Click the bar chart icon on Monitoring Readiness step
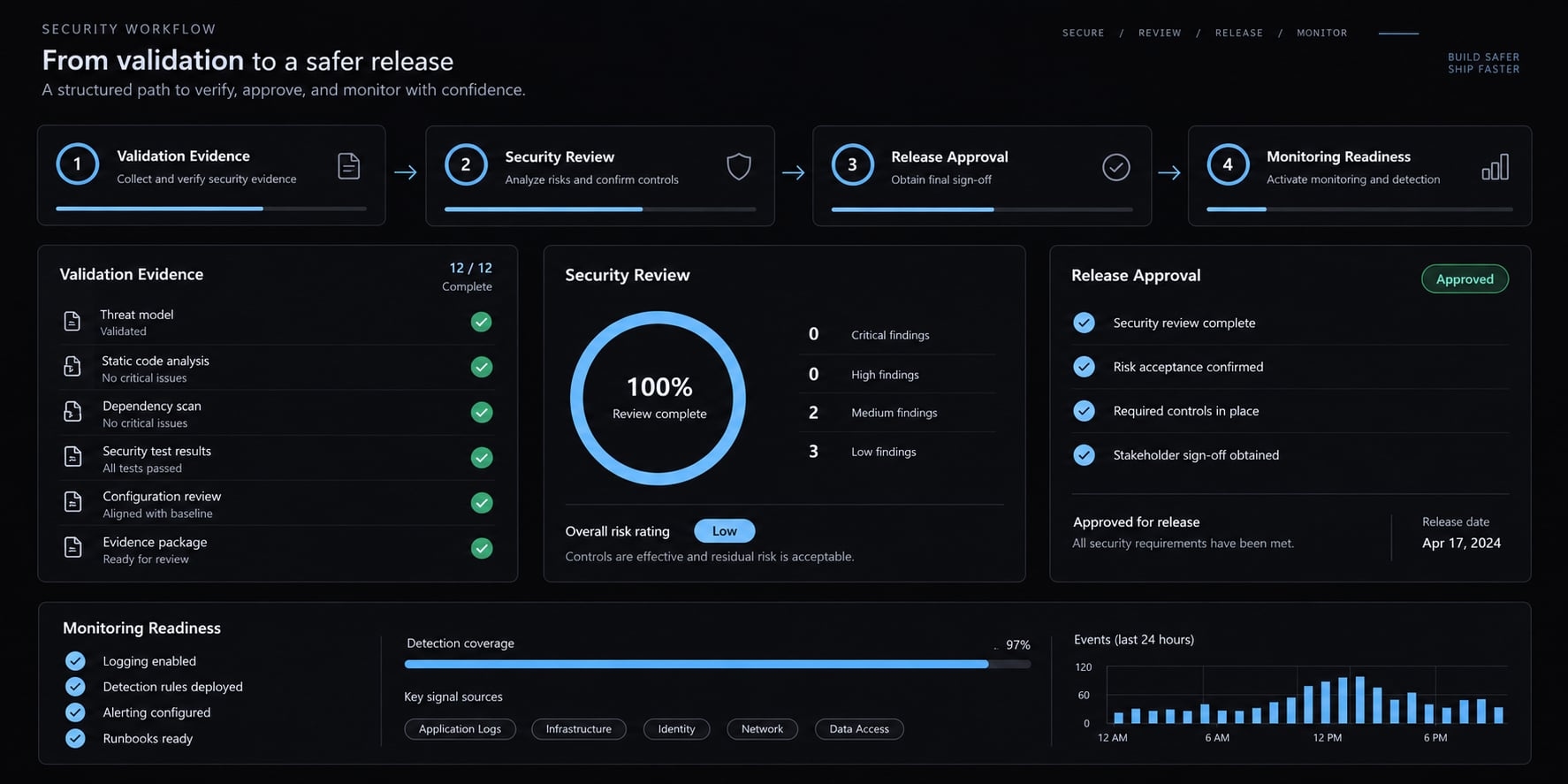This screenshot has height=784, width=1568. 1496,167
